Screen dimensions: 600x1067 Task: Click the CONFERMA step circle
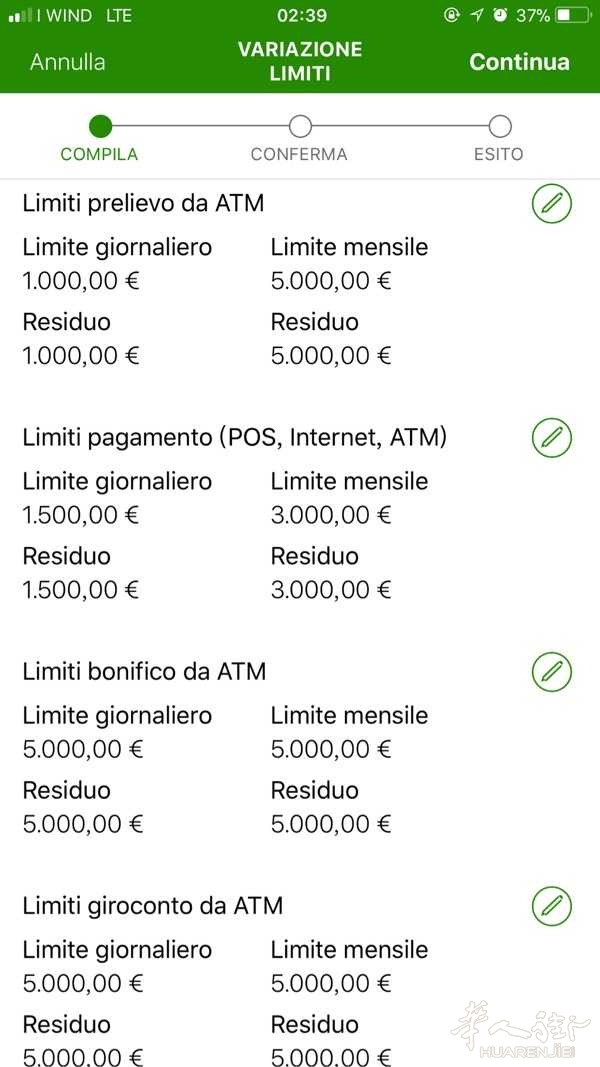pos(300,128)
